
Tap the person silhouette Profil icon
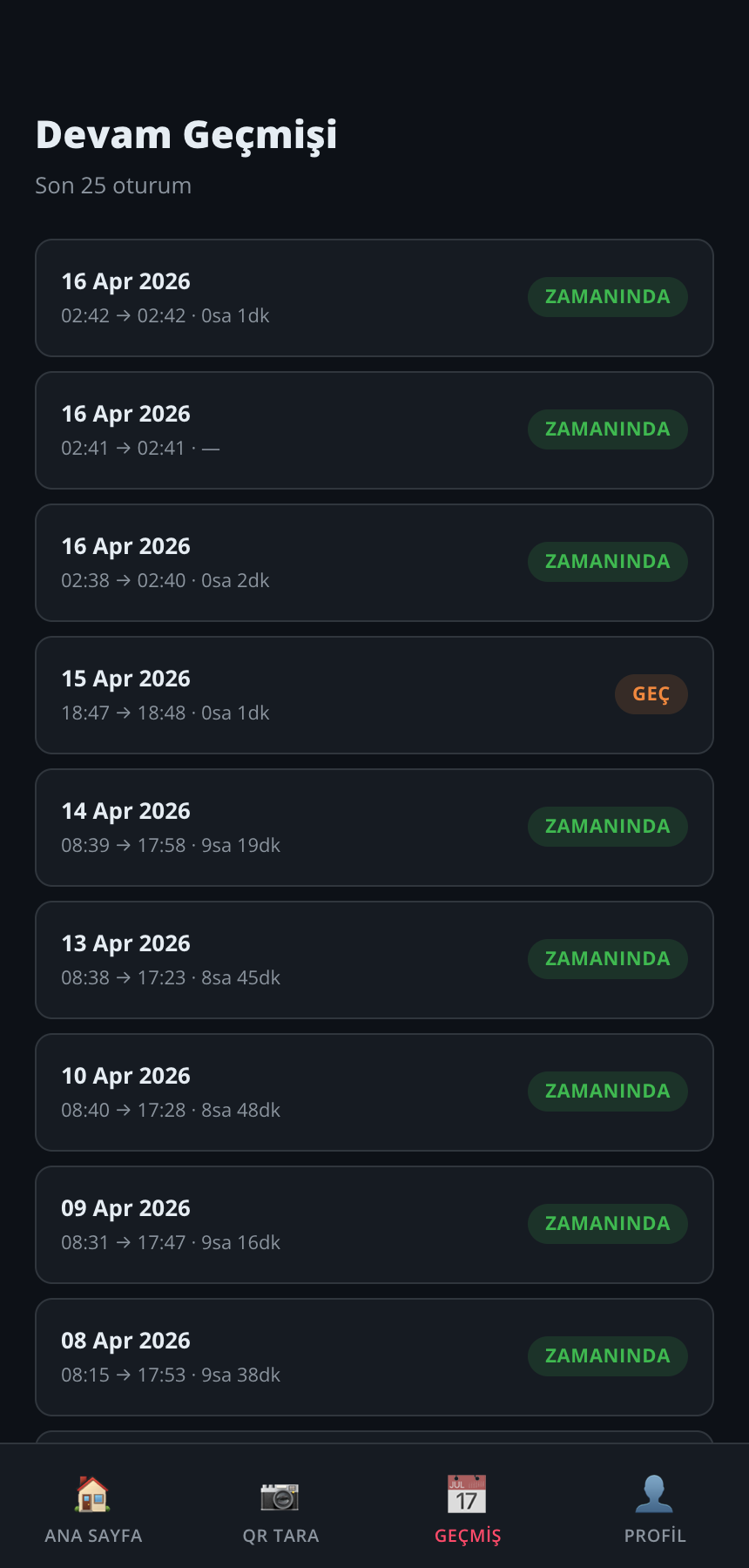coord(654,1495)
